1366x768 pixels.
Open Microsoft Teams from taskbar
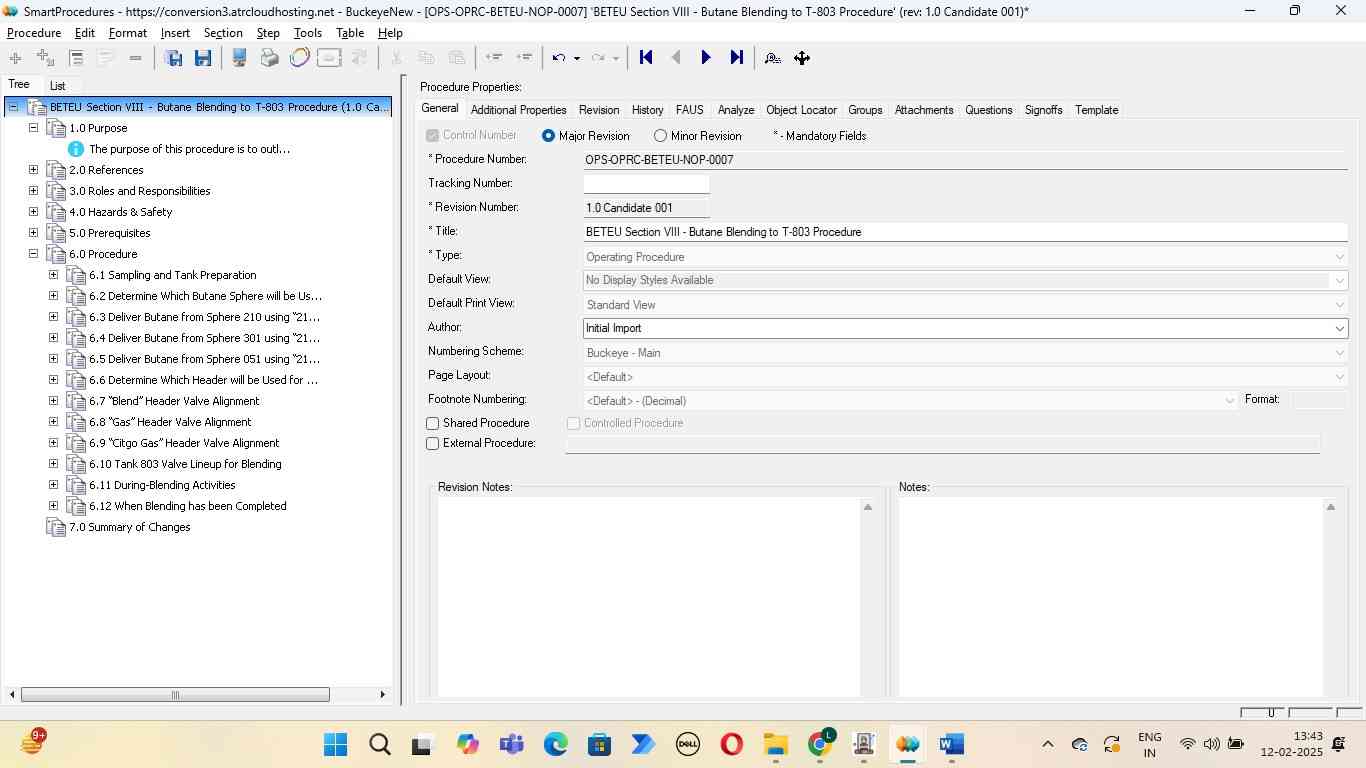pos(512,744)
